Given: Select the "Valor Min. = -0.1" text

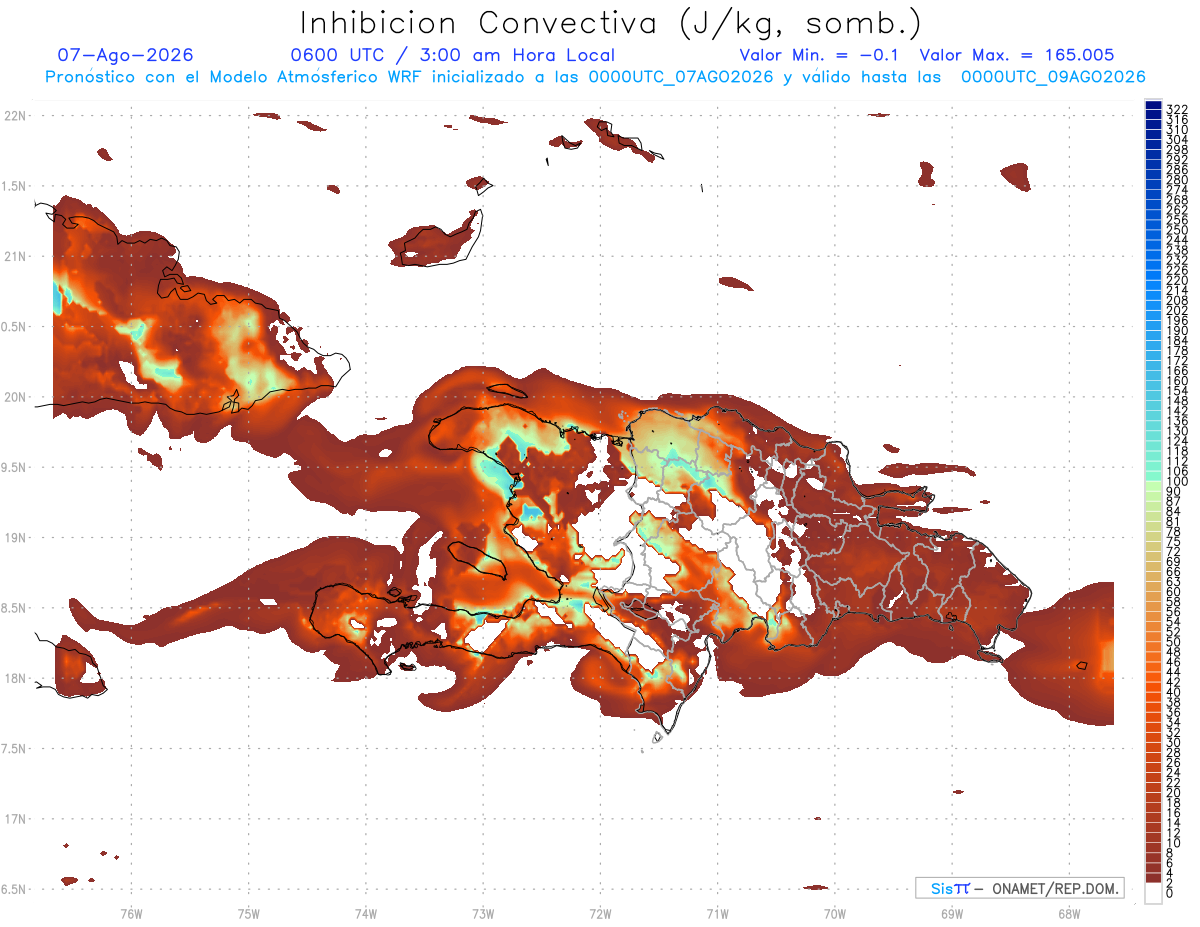Looking at the screenshot, I should (x=820, y=56).
